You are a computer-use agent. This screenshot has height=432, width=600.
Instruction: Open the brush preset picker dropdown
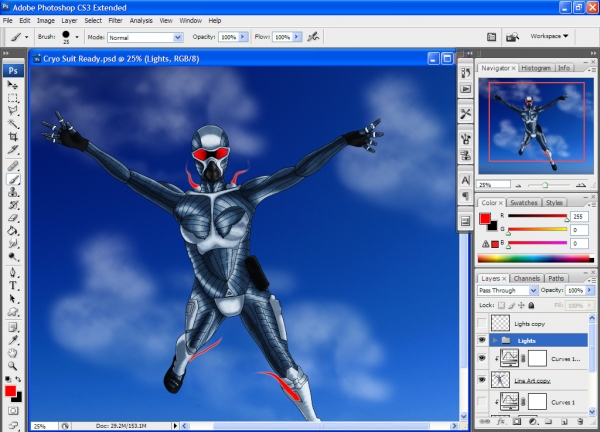pos(77,37)
